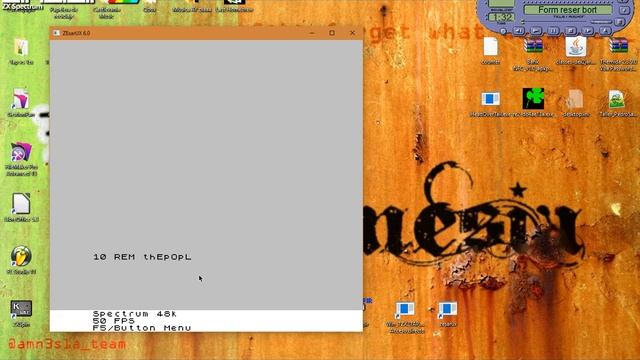
Task: Click the play button on the media player
Action: pos(536,31)
